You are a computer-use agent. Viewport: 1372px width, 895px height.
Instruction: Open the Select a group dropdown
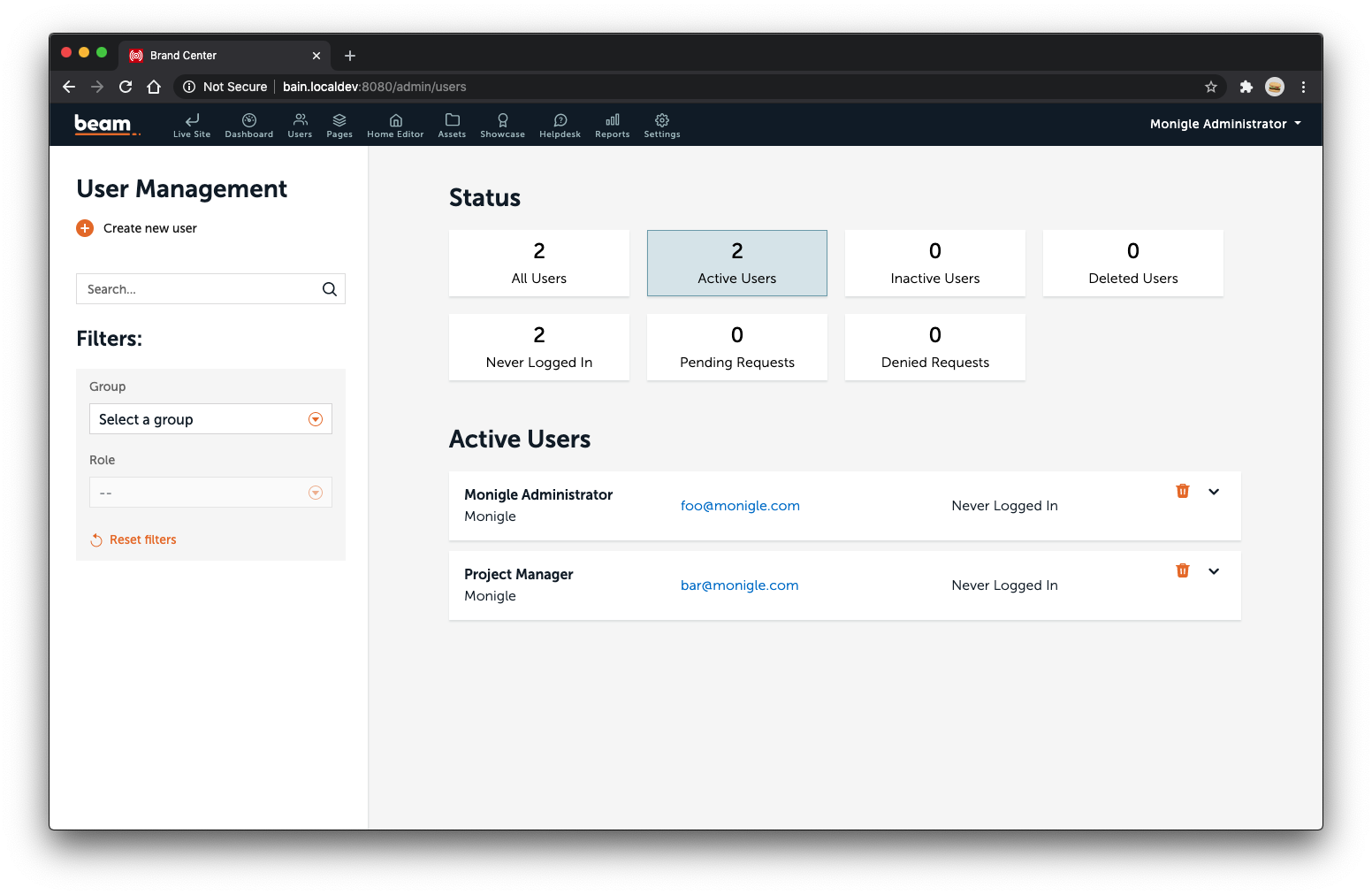210,419
